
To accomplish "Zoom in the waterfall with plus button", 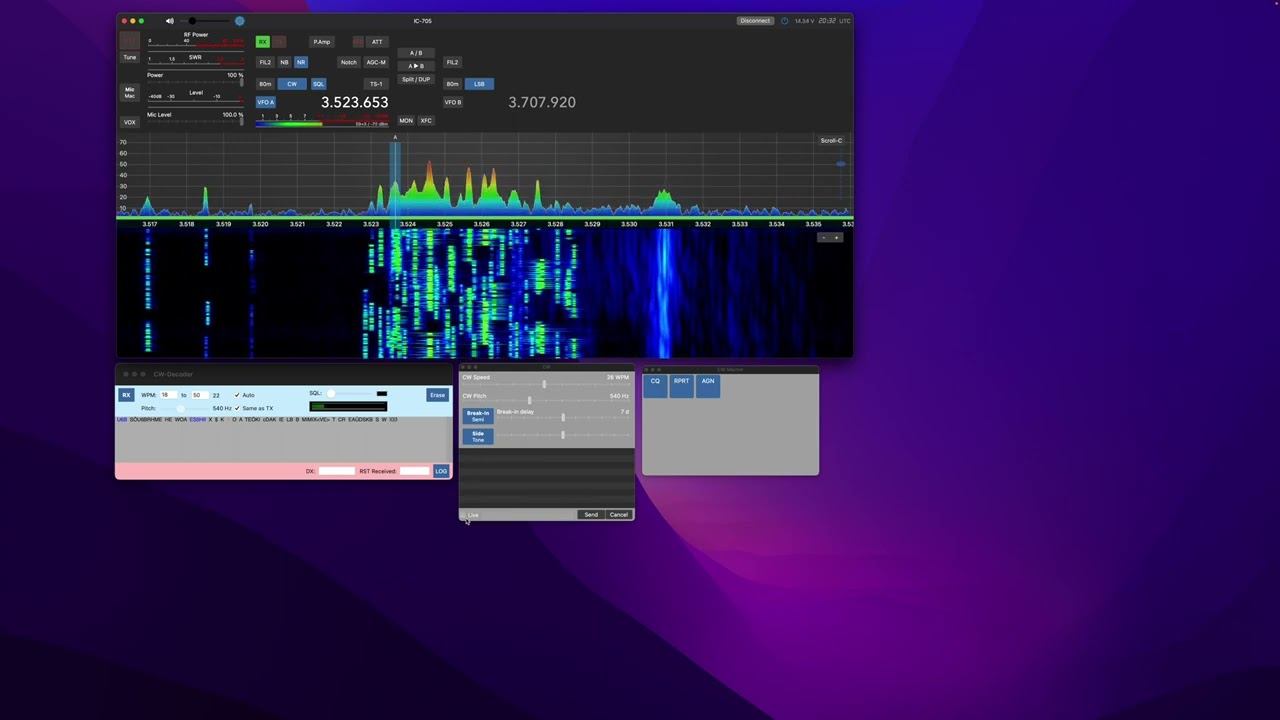I will coord(837,238).
